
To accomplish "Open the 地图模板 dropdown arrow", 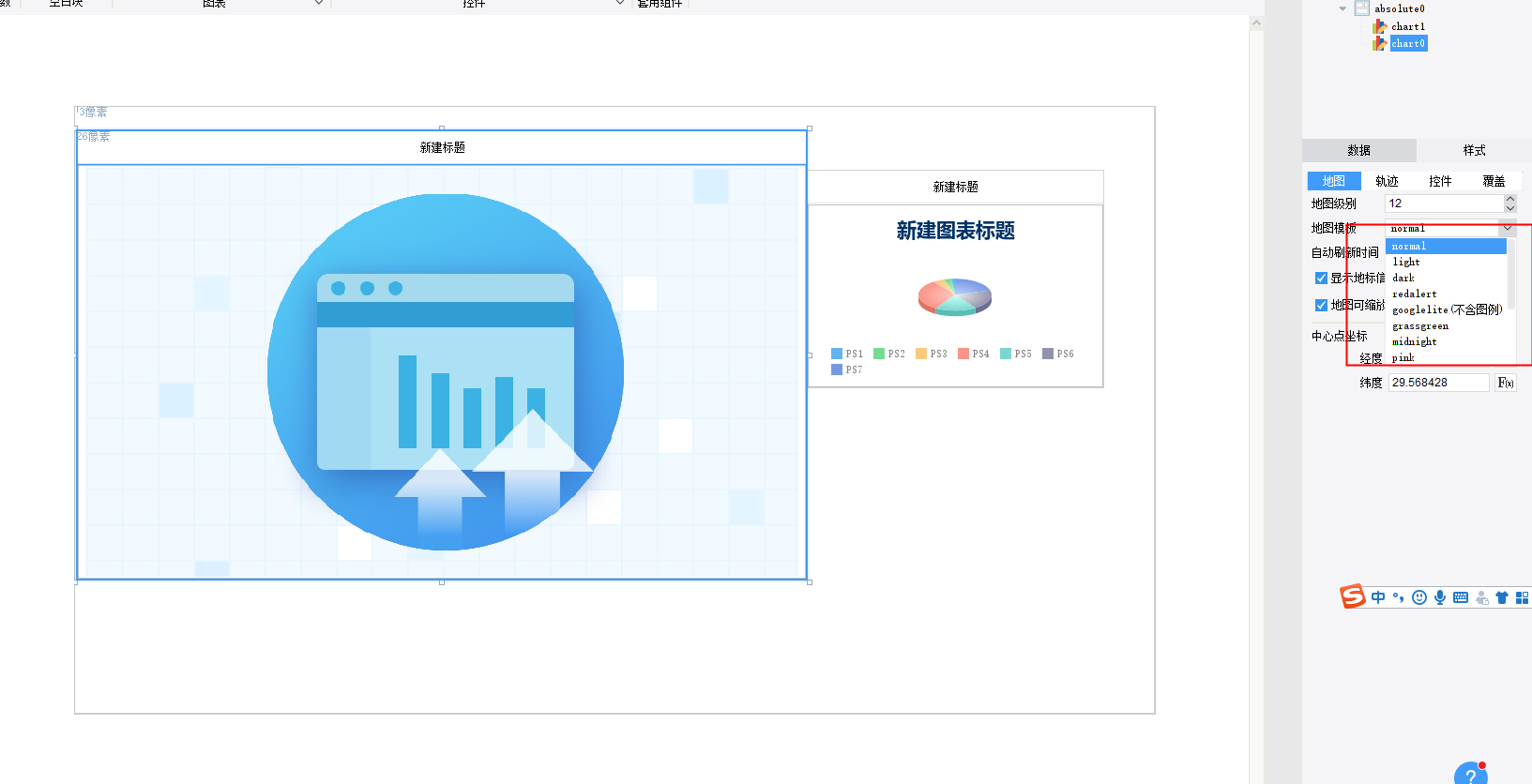I will pyautogui.click(x=1508, y=228).
